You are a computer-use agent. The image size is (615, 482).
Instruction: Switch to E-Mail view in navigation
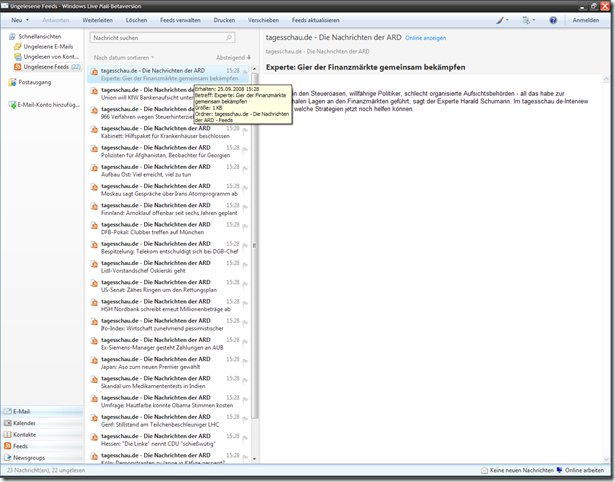(42, 411)
